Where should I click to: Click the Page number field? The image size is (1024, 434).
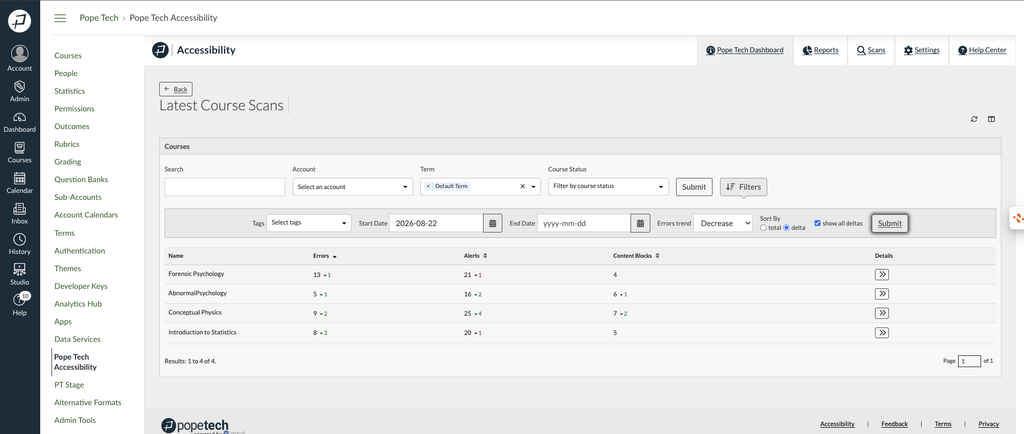point(969,361)
